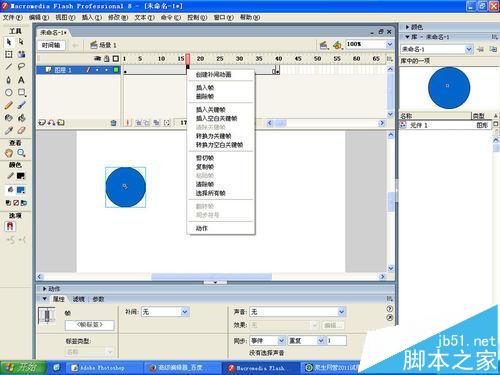This screenshot has height=375, width=500.
Task: Click the eye show/hide all layers icon
Action: (x=97, y=59)
